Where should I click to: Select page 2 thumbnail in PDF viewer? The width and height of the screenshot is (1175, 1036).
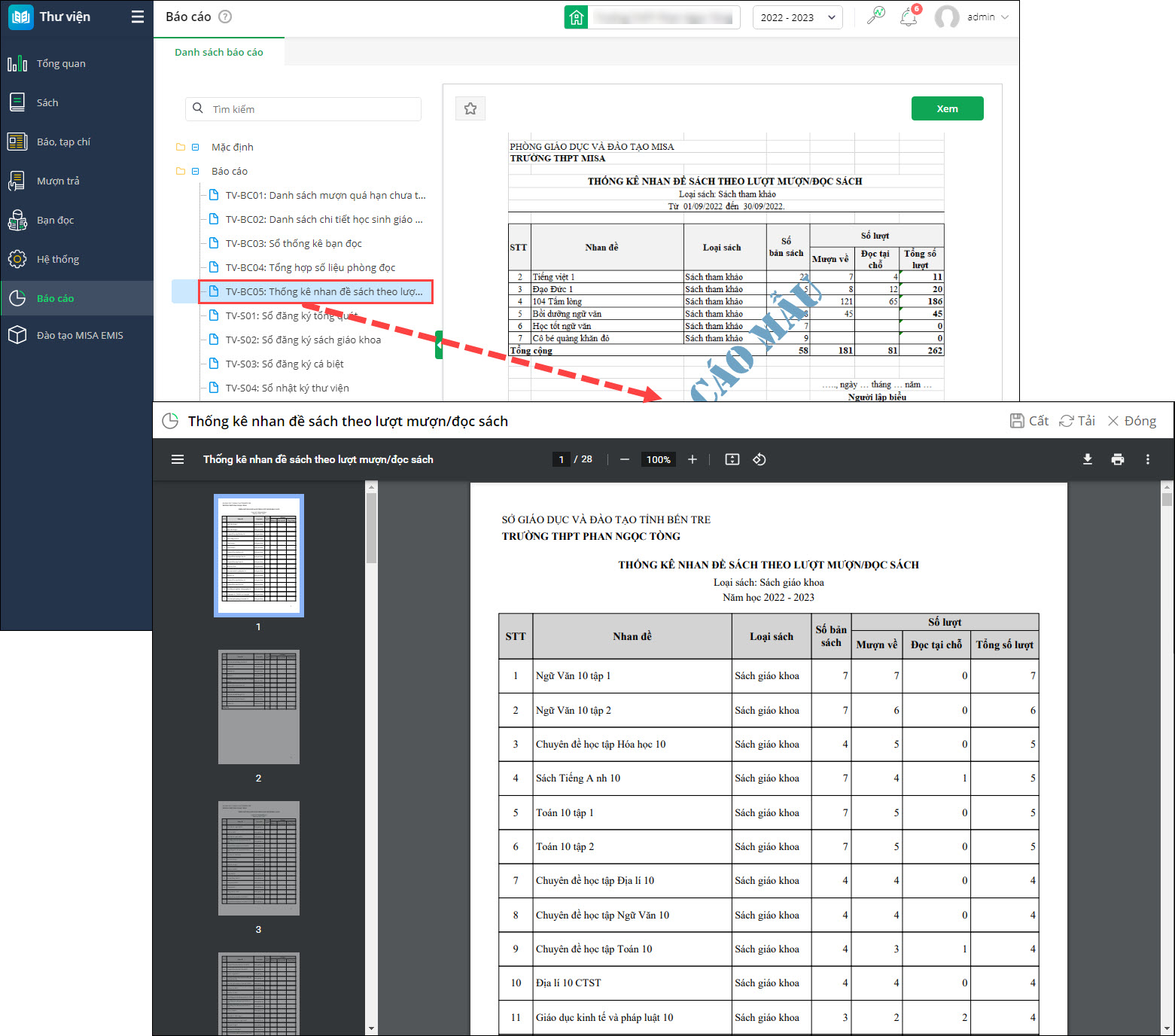tap(258, 707)
